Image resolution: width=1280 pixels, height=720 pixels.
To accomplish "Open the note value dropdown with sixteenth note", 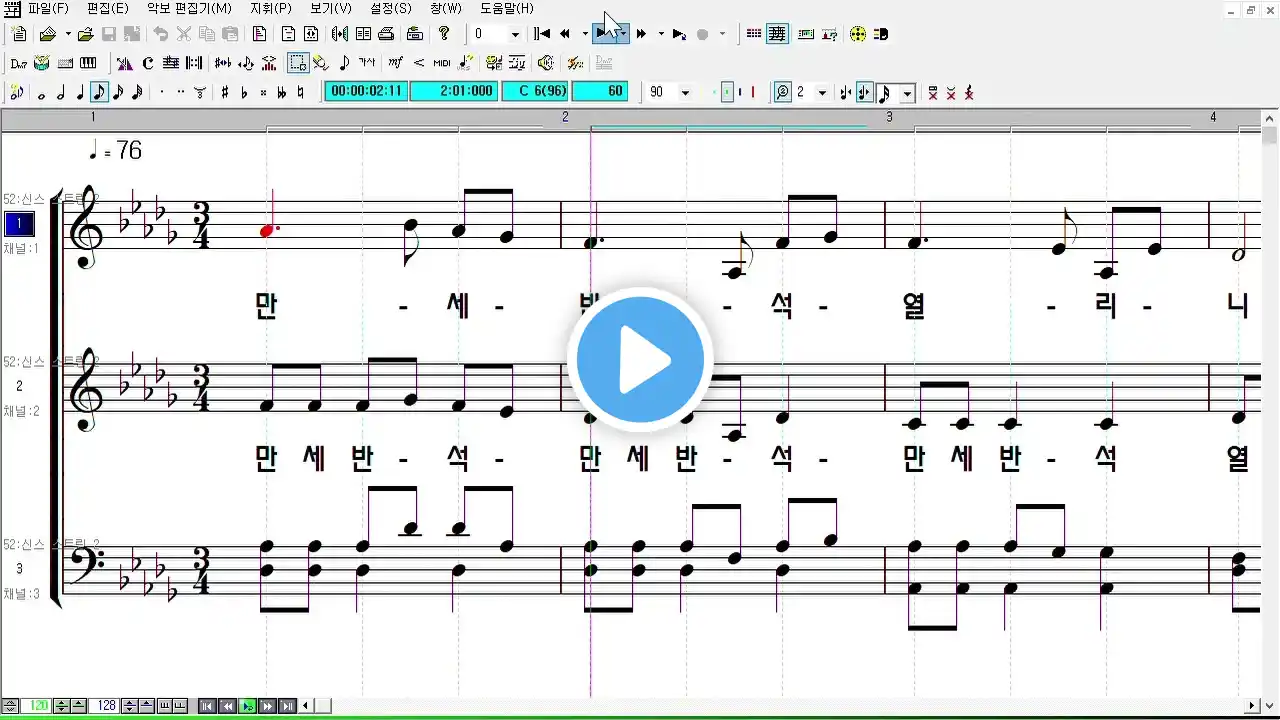I will pyautogui.click(x=907, y=93).
